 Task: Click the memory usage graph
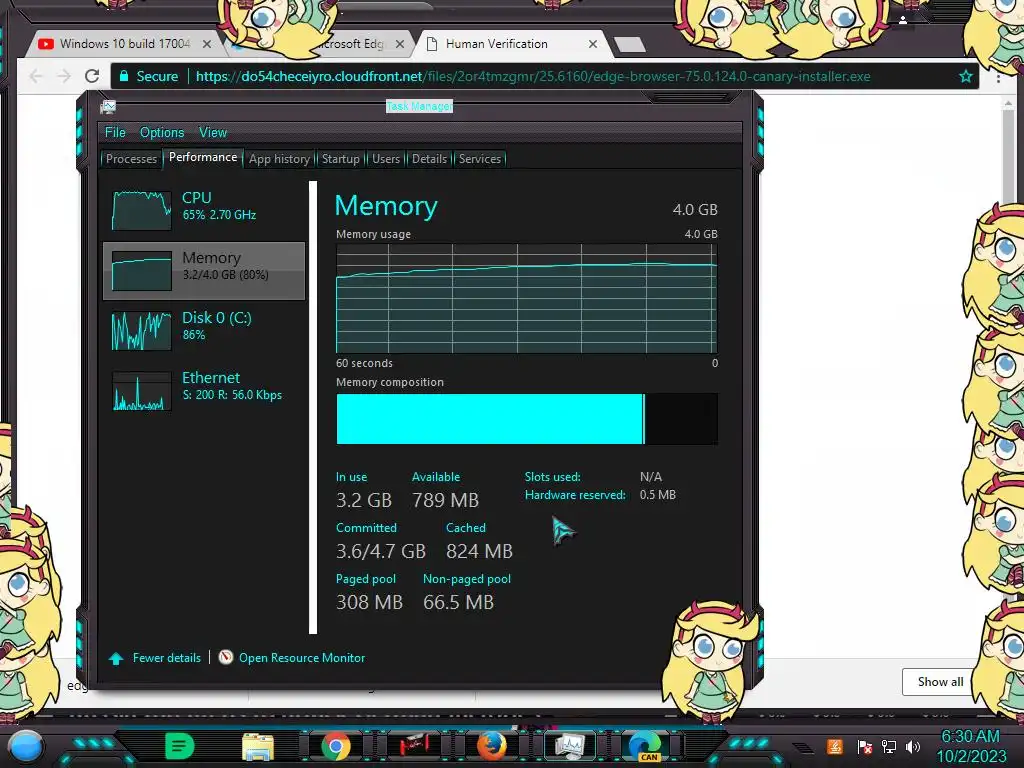[x=526, y=298]
